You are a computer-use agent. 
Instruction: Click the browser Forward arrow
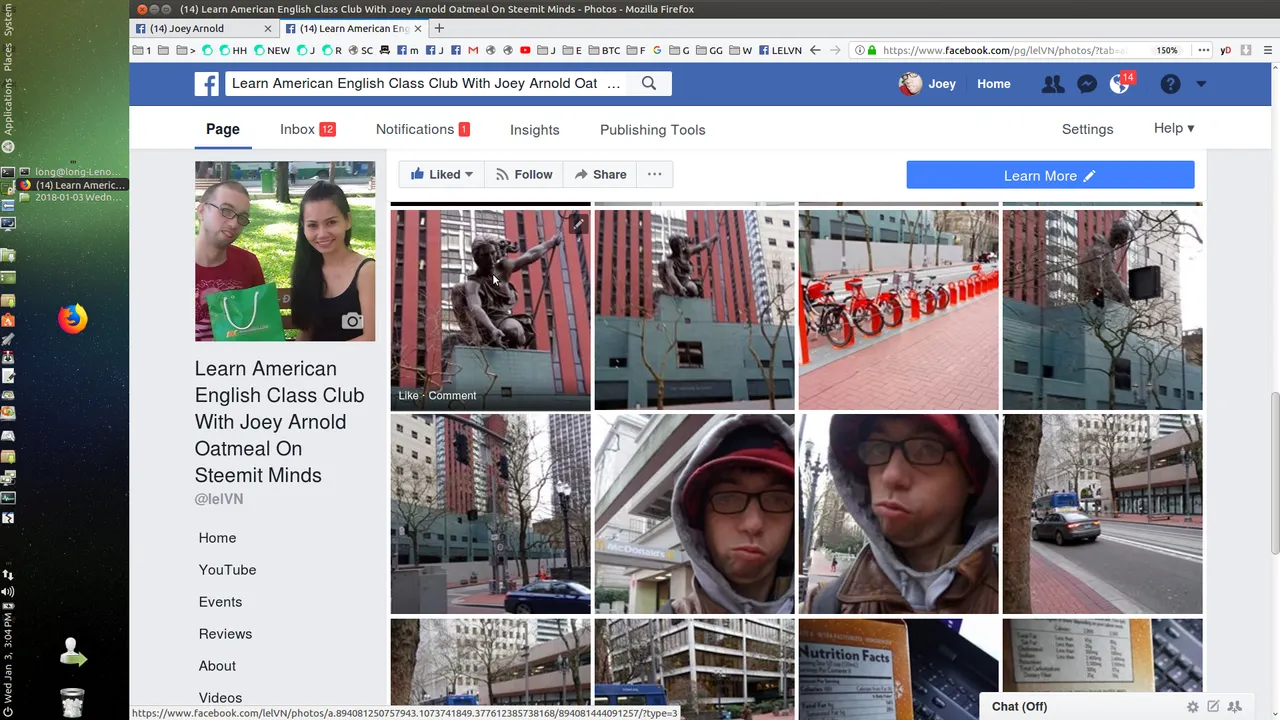[x=835, y=50]
